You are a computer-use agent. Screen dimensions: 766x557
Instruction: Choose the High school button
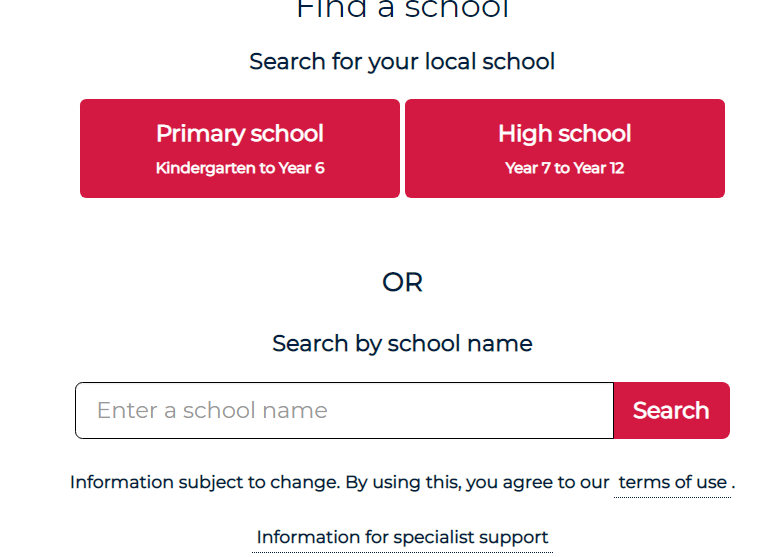(x=565, y=149)
